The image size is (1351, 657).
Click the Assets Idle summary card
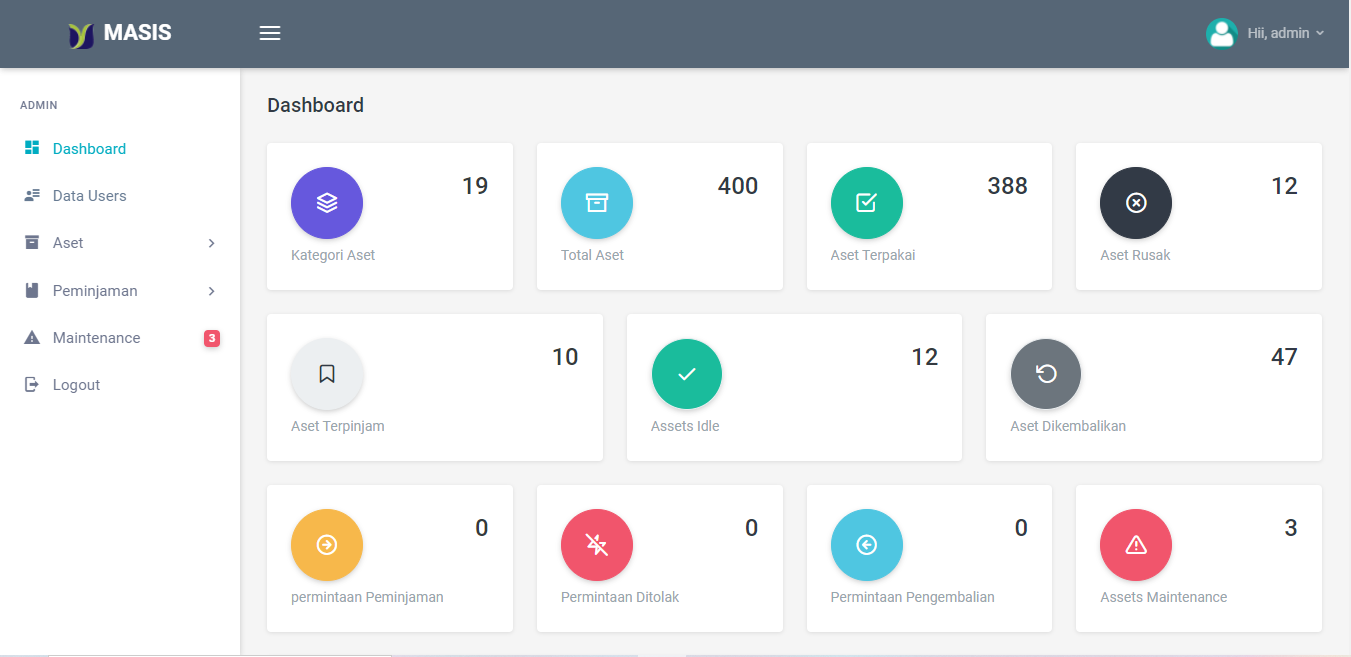pyautogui.click(x=794, y=388)
